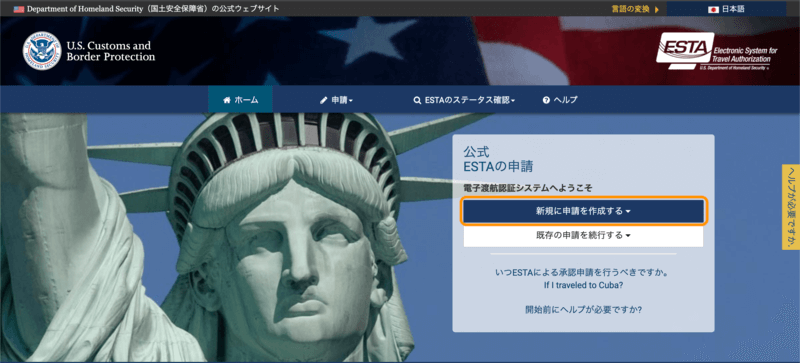The image size is (800, 363).
Task: Click the US flag icon in top bar
Action: point(19,9)
